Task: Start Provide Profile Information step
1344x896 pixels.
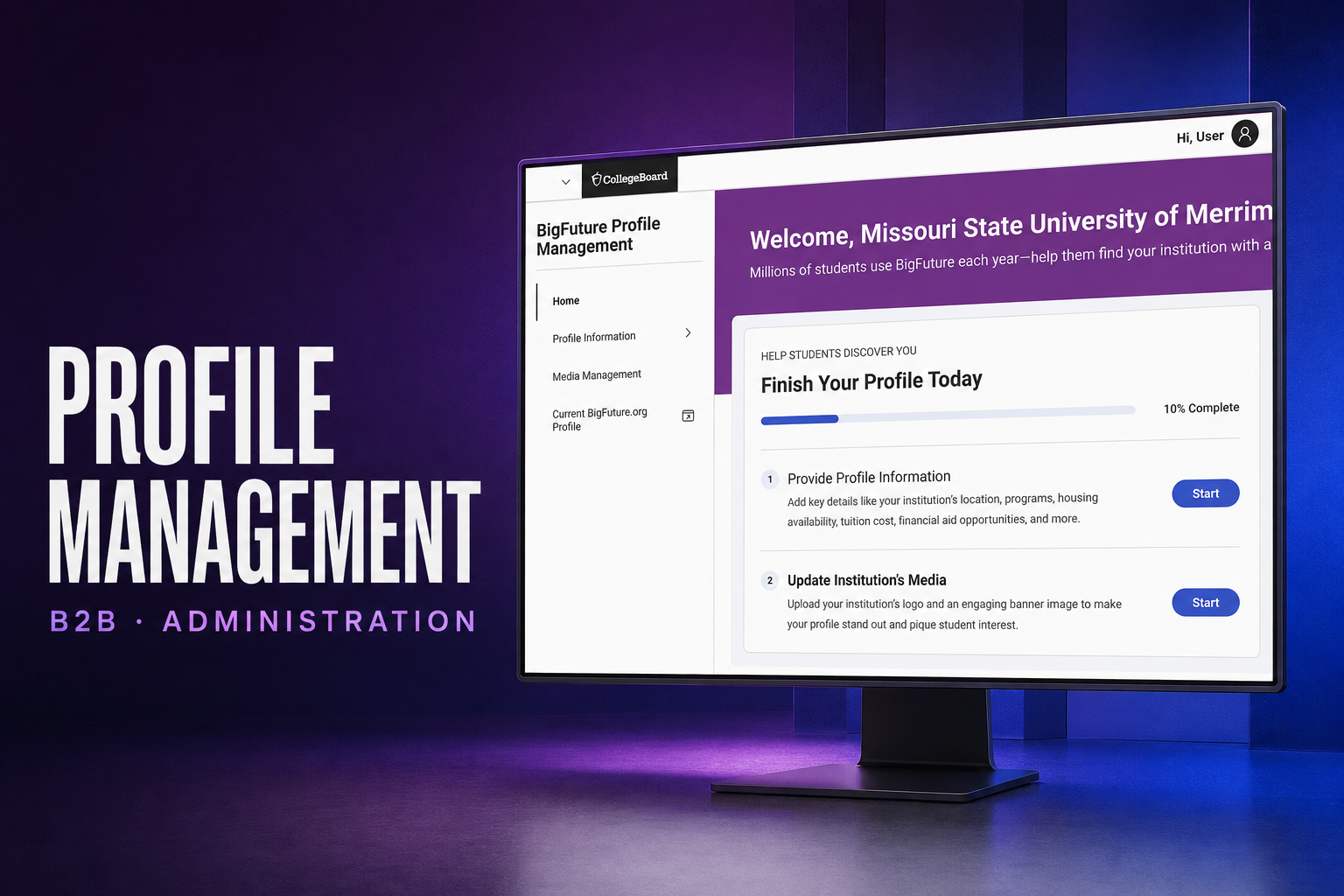Action: tap(1205, 493)
